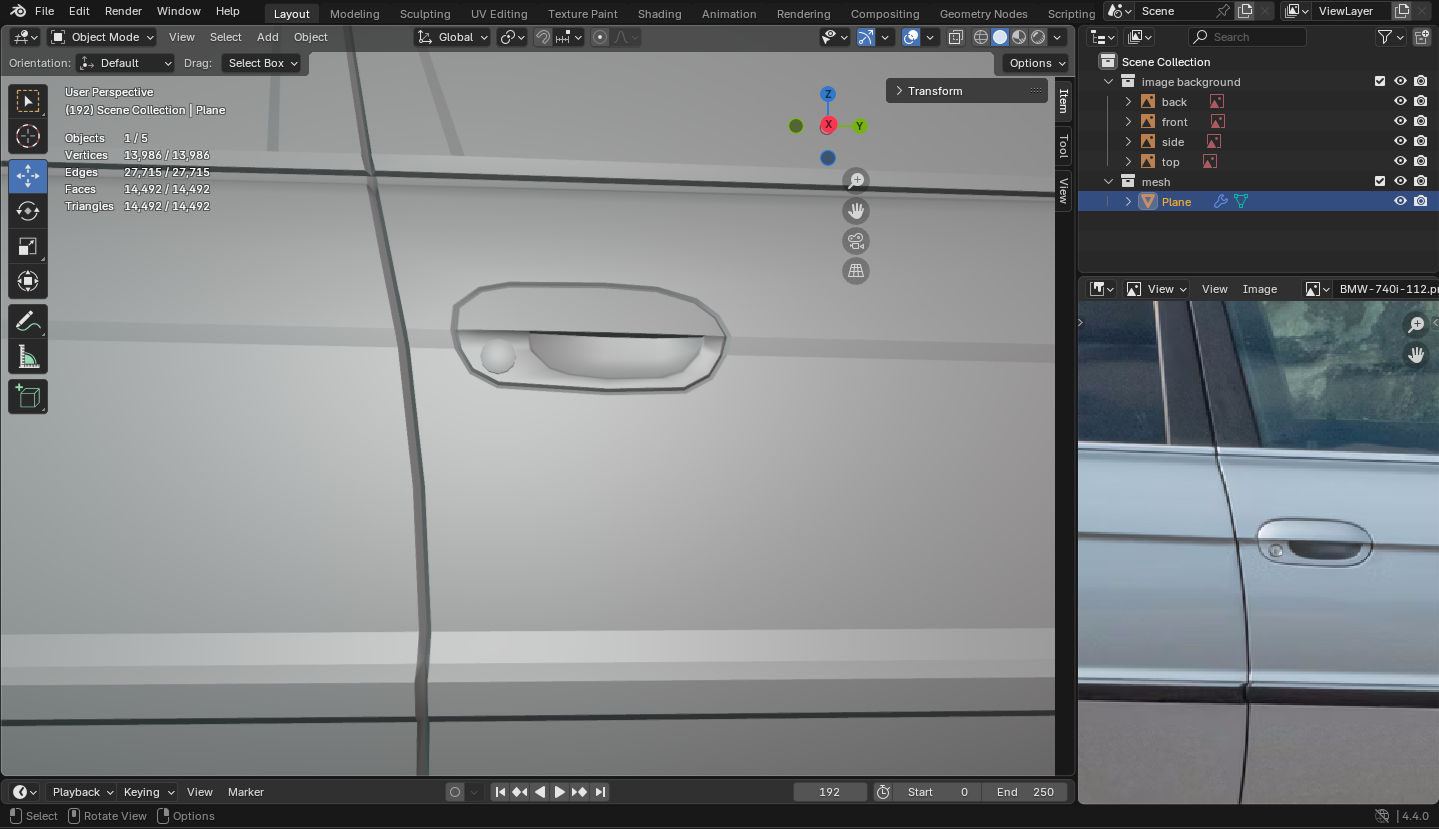Toggle snapping magnet in header
Image resolution: width=1439 pixels, height=829 pixels.
click(543, 37)
